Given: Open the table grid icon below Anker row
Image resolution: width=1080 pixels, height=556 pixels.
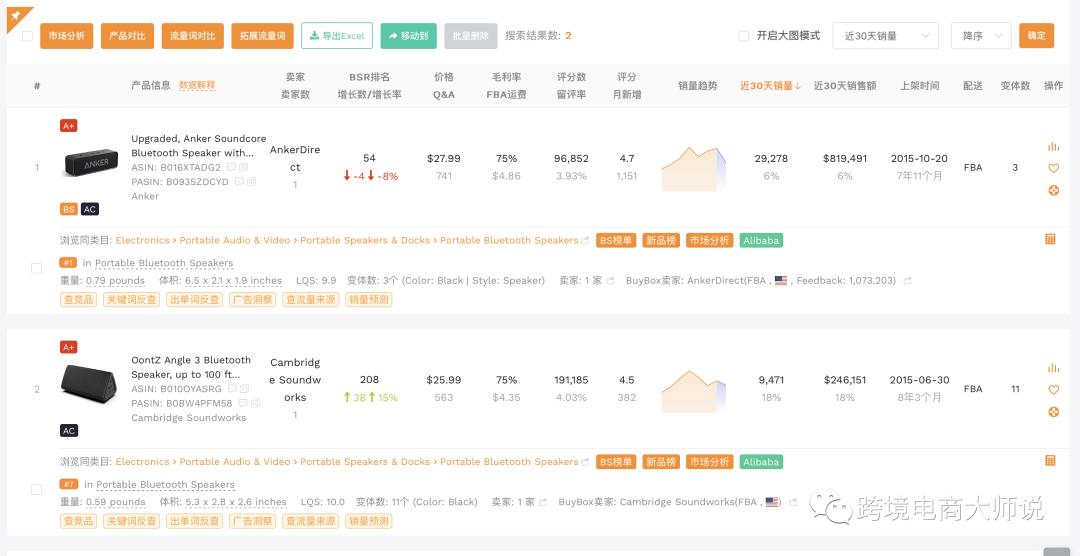Looking at the screenshot, I should tap(1050, 239).
